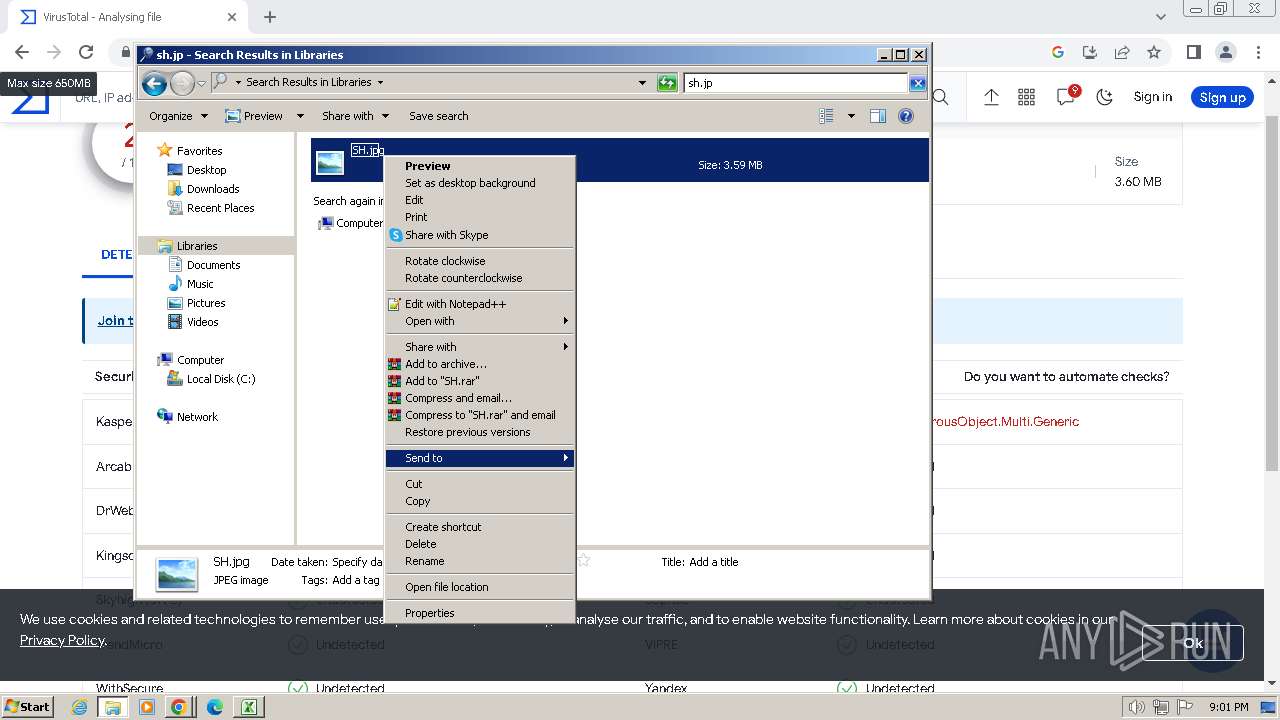
Task: Open Explorer help icon
Action: (906, 116)
